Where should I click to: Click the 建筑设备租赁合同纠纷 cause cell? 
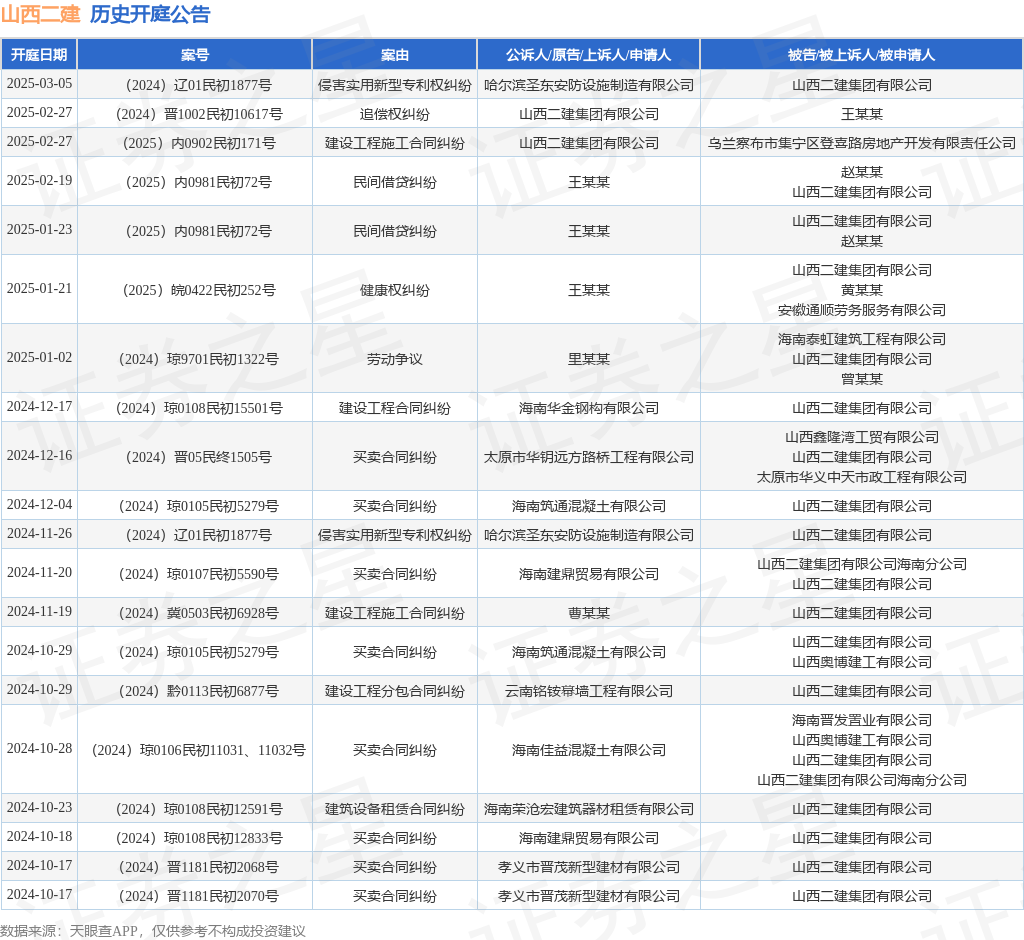tap(394, 809)
